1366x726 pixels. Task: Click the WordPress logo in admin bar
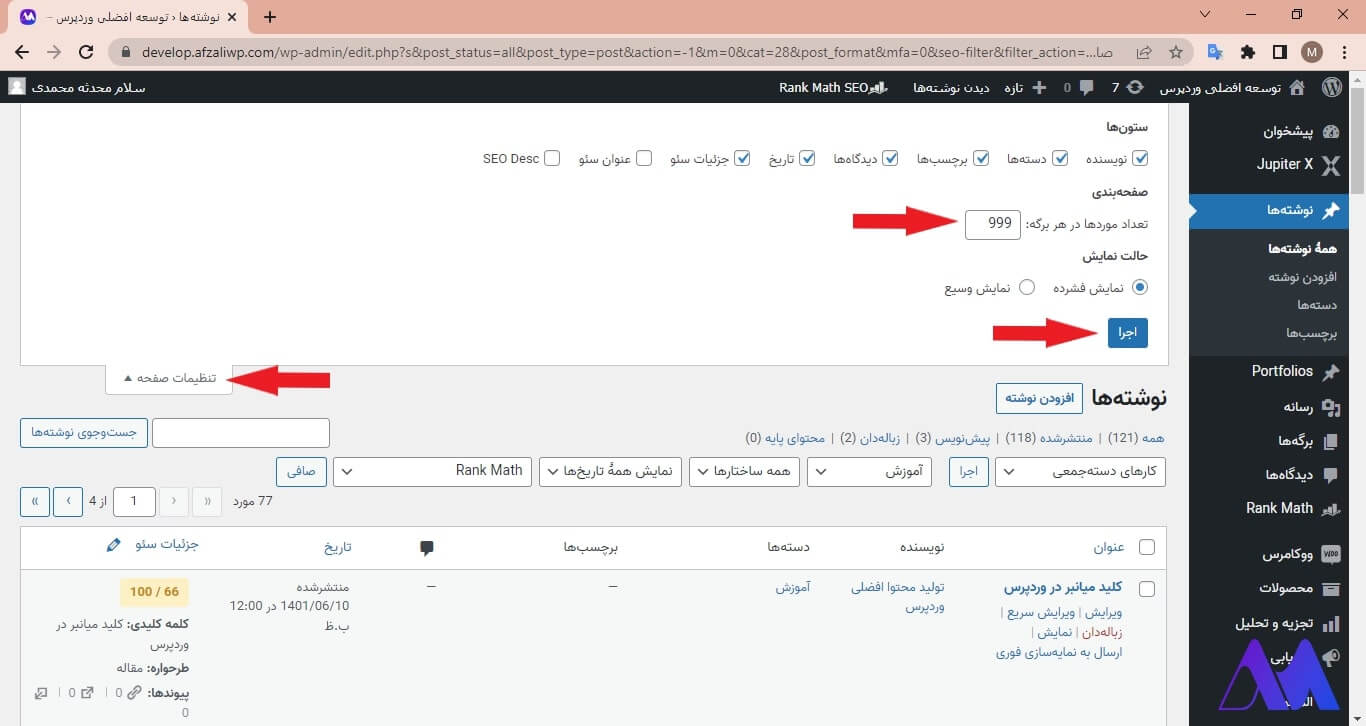(x=1331, y=88)
